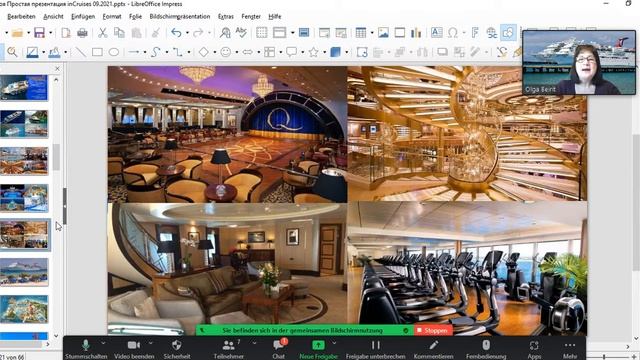This screenshot has height=360, width=640.
Task: Pause sharing with Freigabe unterbrechen
Action: pos(376,349)
